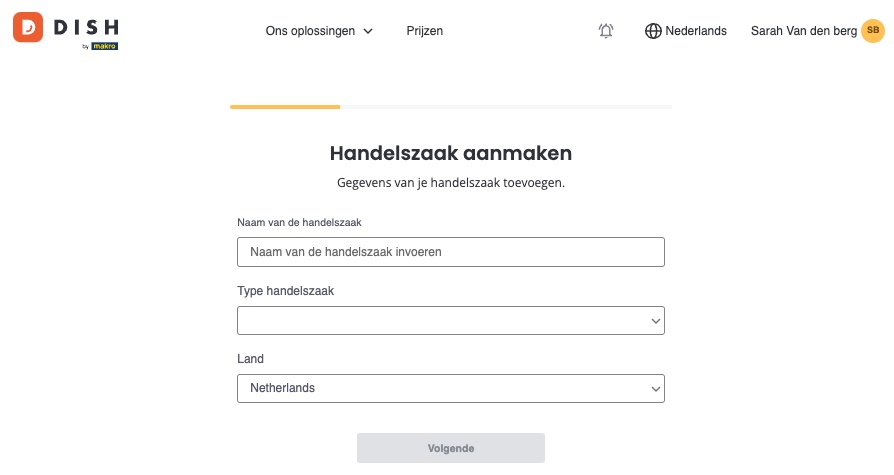Open the SB user avatar

873,31
